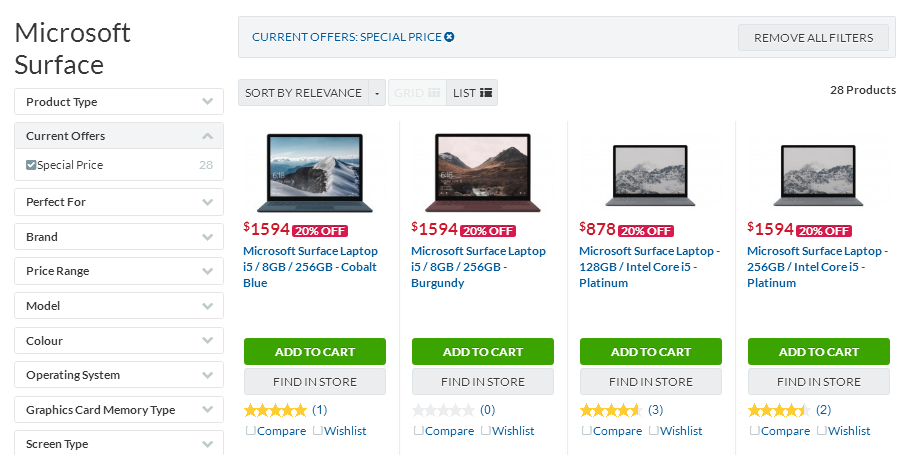
Task: Click Remove All Filters button
Action: coord(813,38)
